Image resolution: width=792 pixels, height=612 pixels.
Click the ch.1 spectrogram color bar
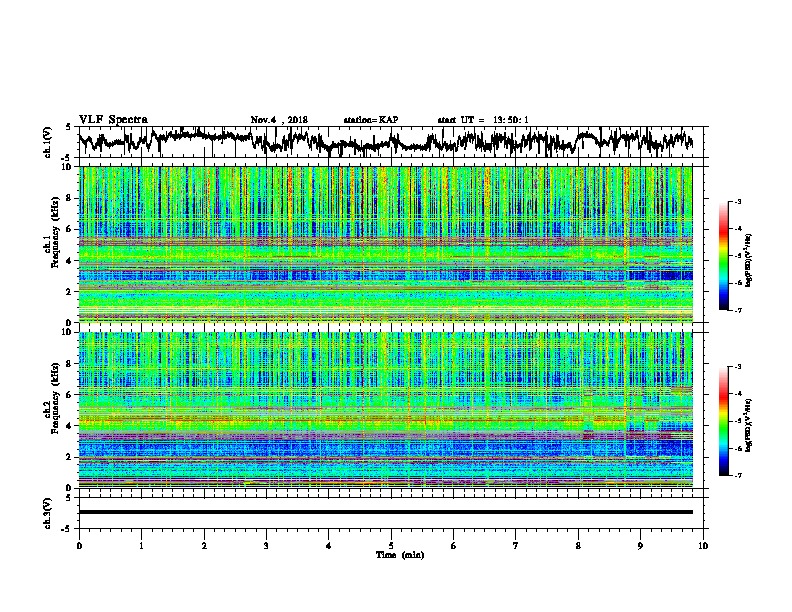723,256
